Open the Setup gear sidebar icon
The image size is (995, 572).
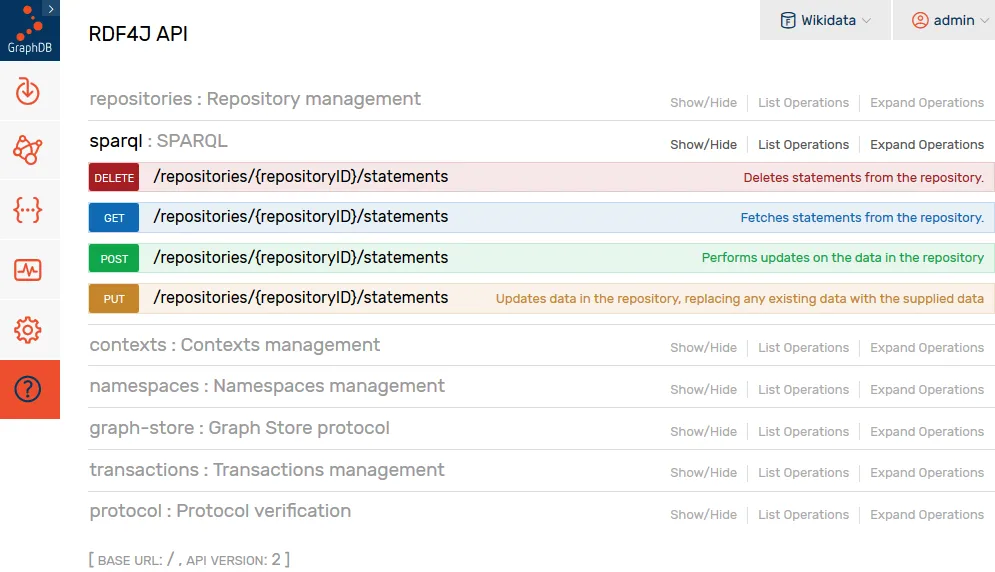[28, 330]
